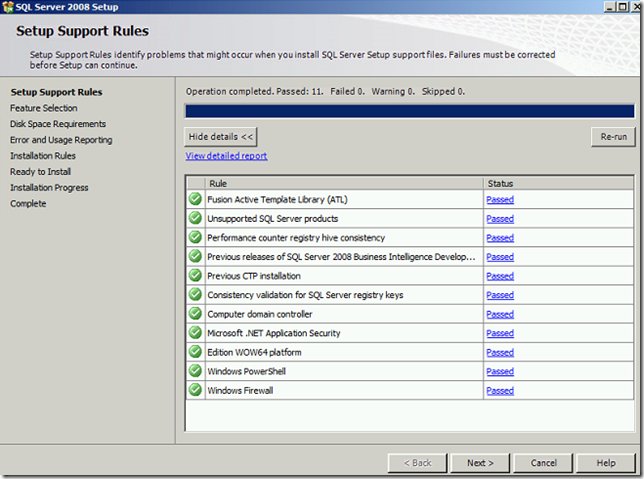Click the SQL Server Setup title bar icon
Image resolution: width=644 pixels, height=479 pixels.
tap(8, 7)
